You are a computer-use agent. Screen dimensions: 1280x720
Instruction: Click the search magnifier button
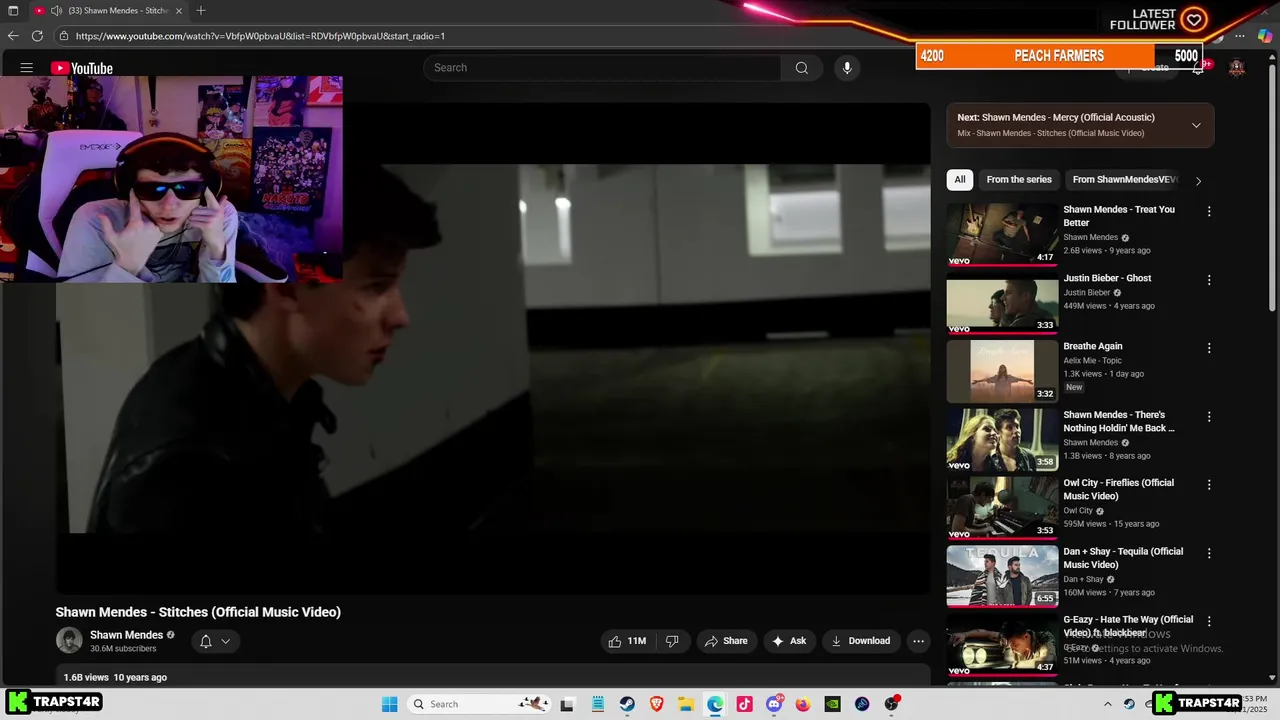(801, 68)
